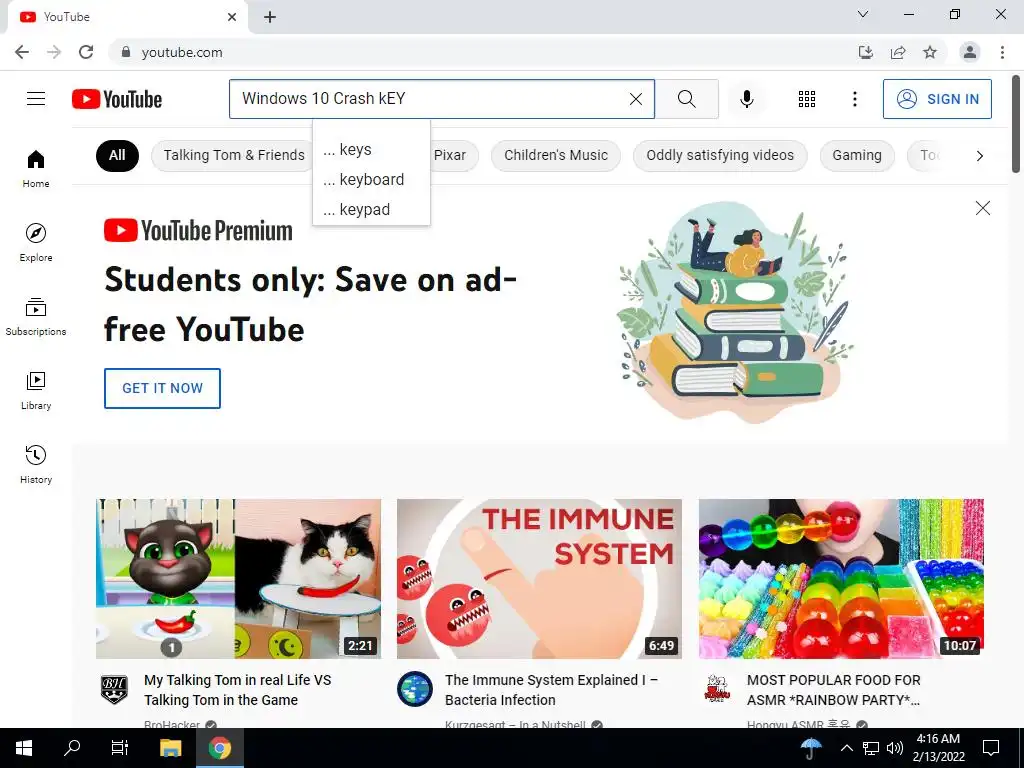The width and height of the screenshot is (1024, 768).
Task: Open Windows taskbar search
Action: pyautogui.click(x=72, y=748)
